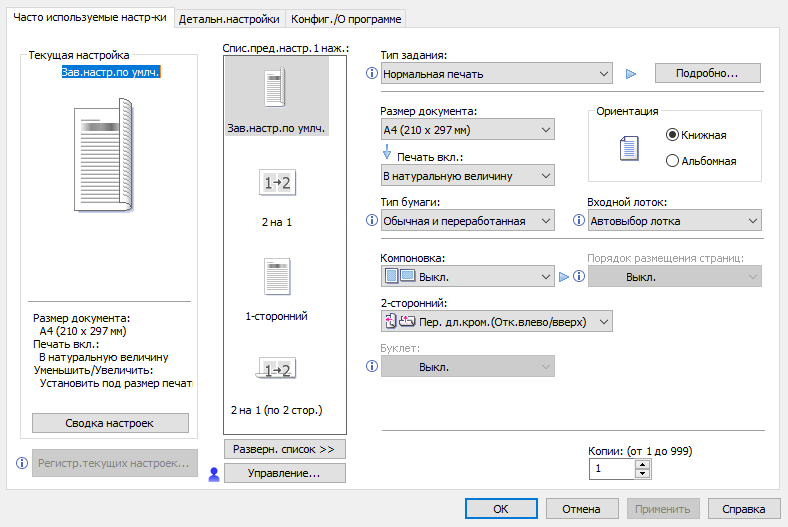Select Книжная orientation radio button

point(672,135)
